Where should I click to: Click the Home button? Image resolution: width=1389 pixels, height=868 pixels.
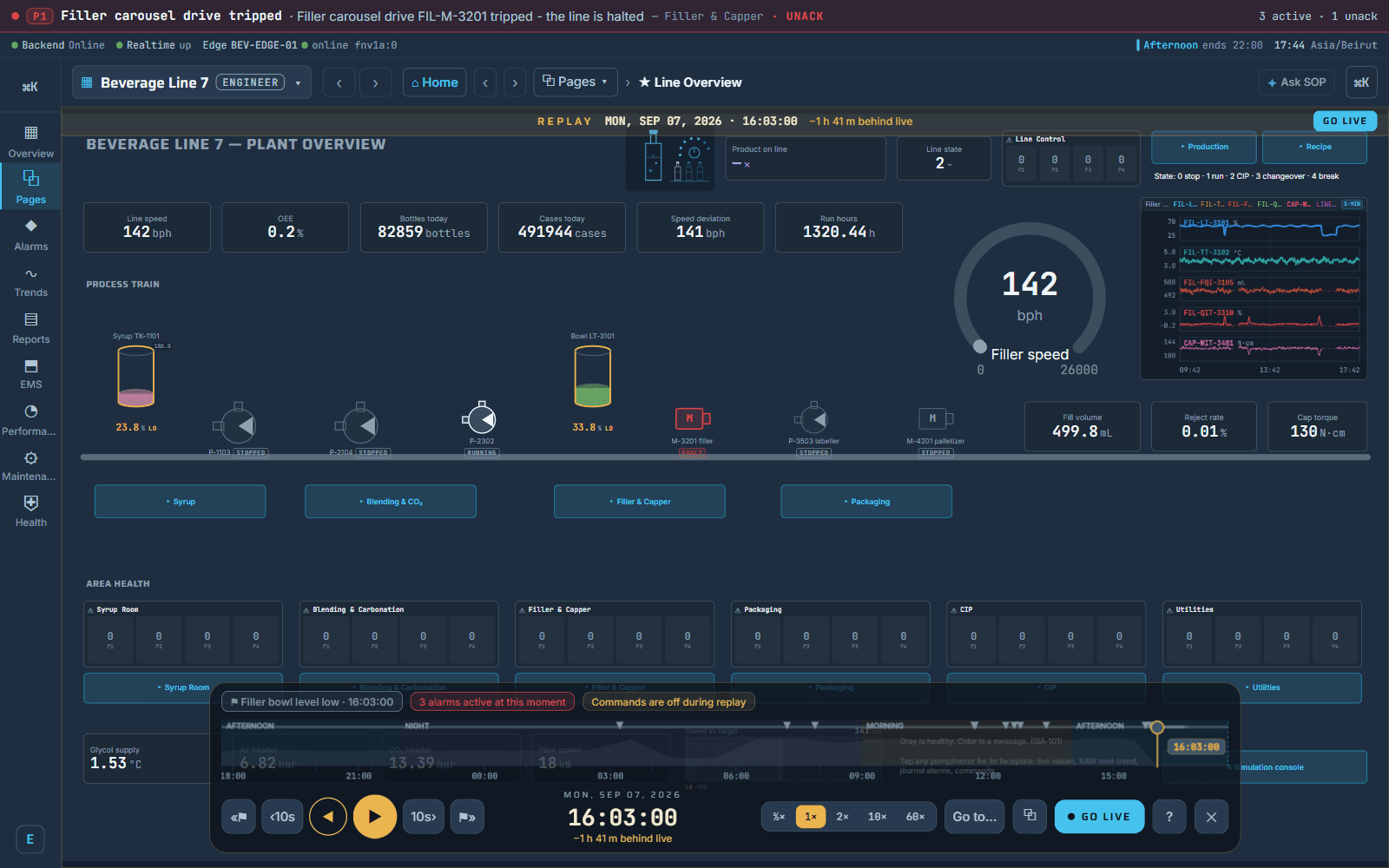(435, 82)
